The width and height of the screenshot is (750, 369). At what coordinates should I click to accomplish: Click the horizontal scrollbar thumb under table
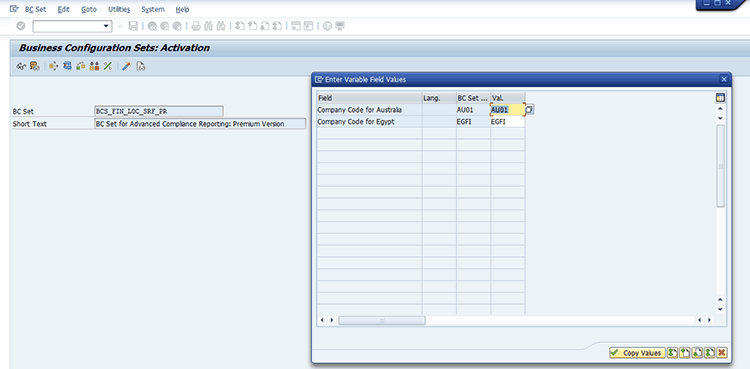click(382, 320)
